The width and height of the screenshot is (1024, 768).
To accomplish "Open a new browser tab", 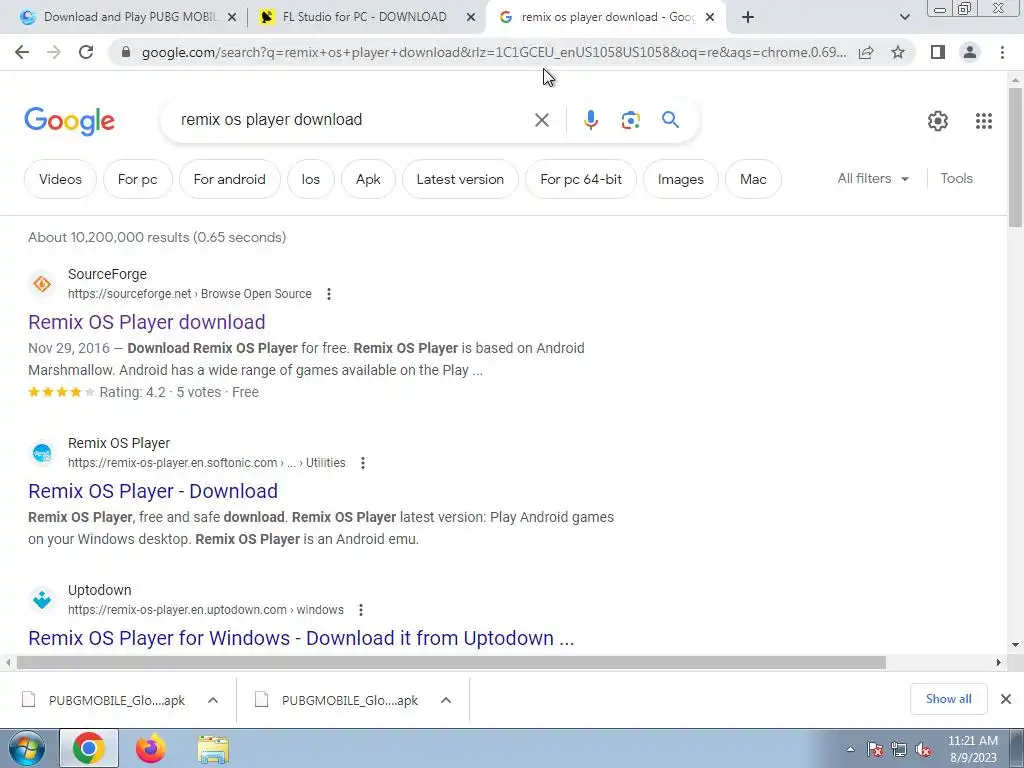I will (748, 17).
